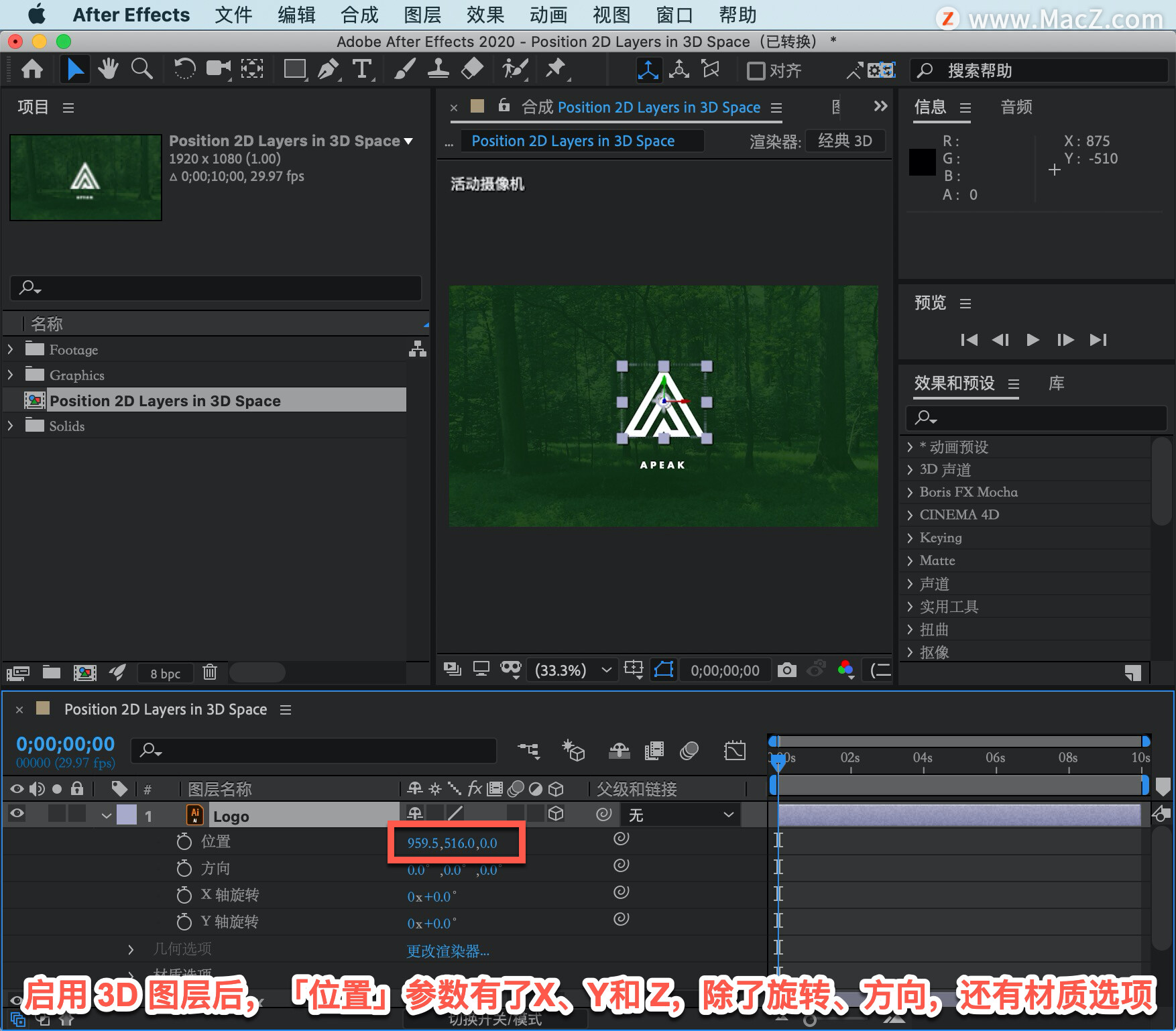Screen dimensions: 1176x1031
Task: Select the Puppet Pin tool
Action: click(556, 69)
